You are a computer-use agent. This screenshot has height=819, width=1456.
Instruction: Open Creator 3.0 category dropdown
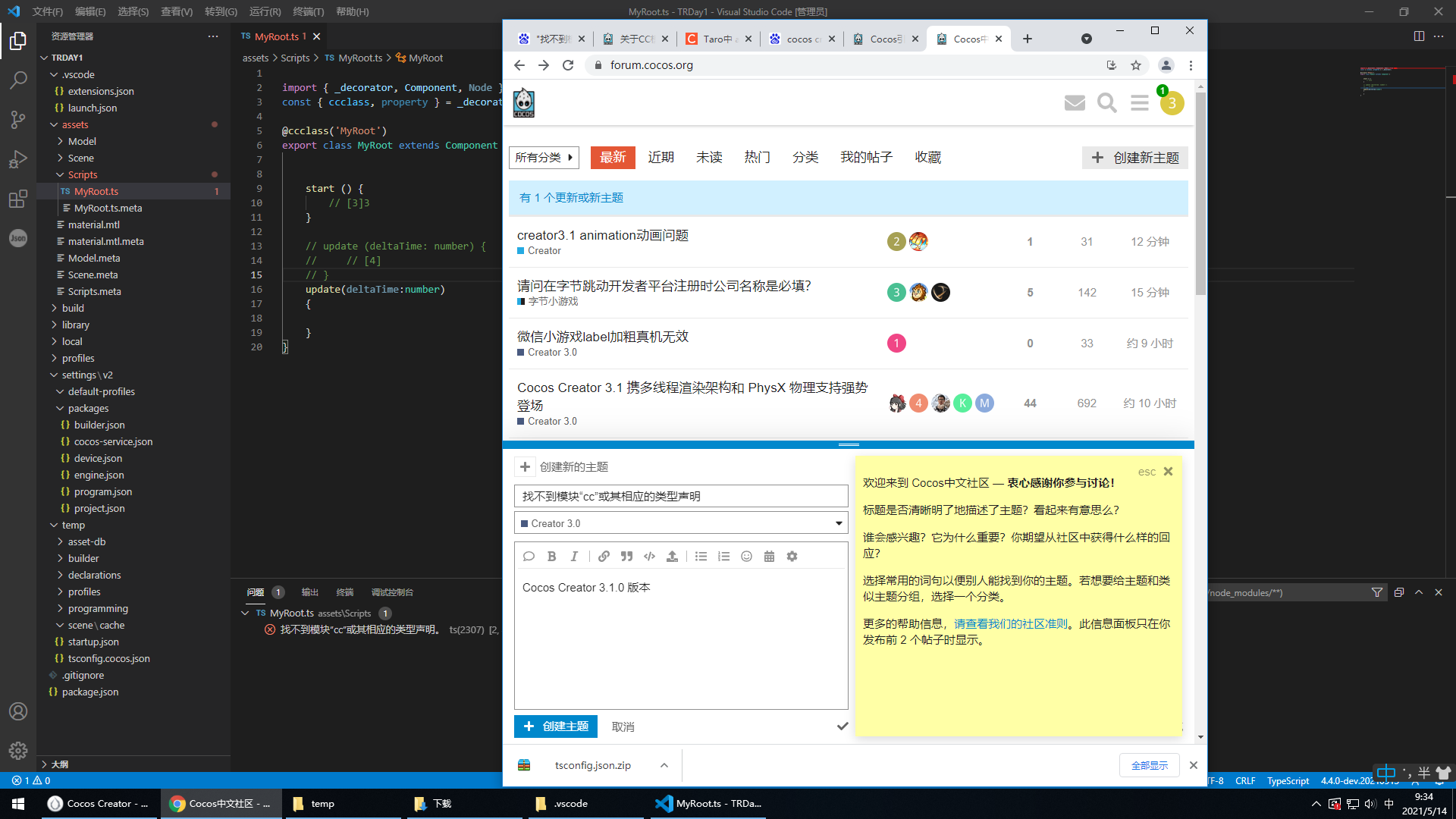coord(680,523)
